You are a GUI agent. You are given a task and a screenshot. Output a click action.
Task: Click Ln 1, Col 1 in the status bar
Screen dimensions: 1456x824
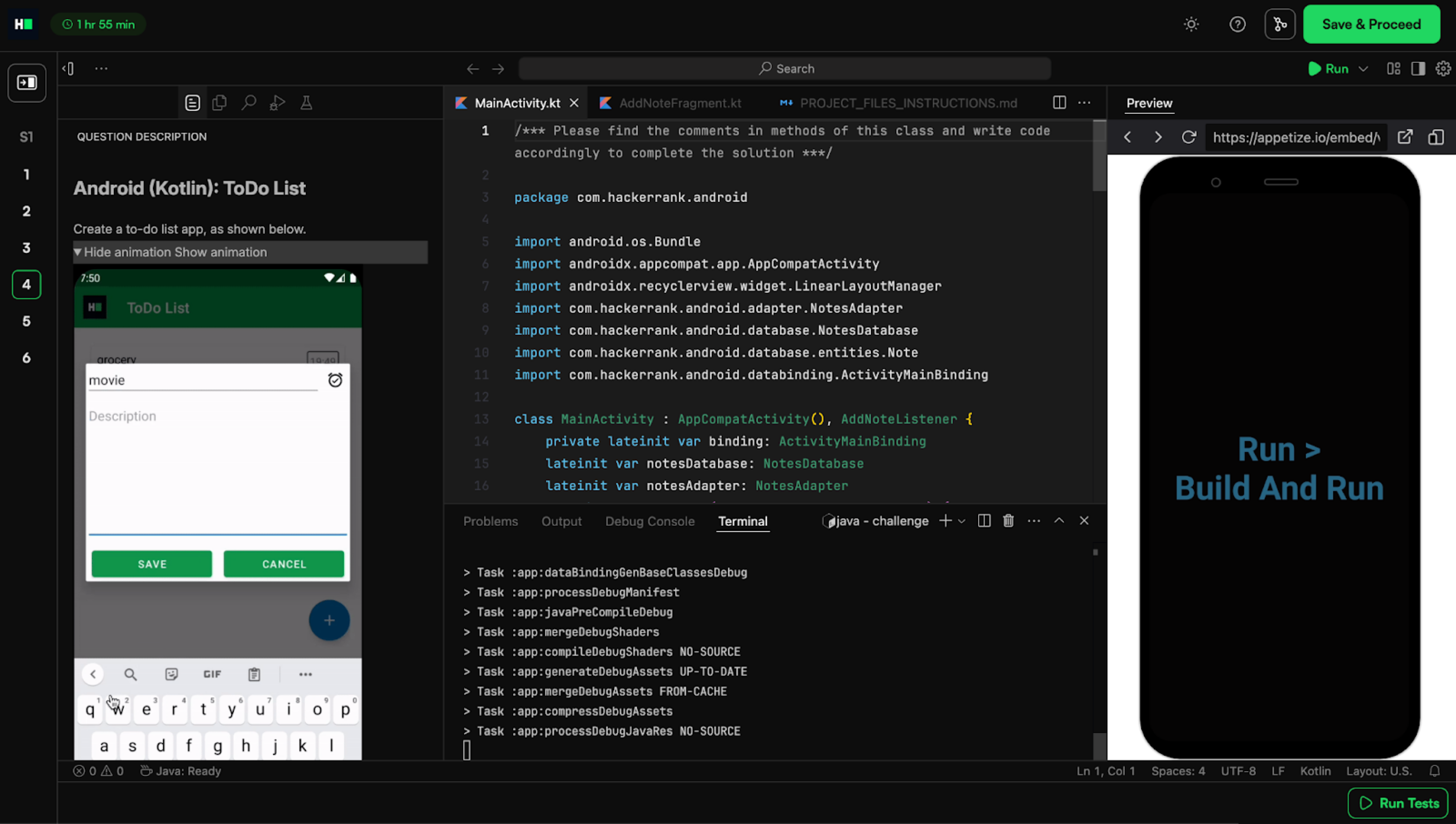[x=1106, y=771]
